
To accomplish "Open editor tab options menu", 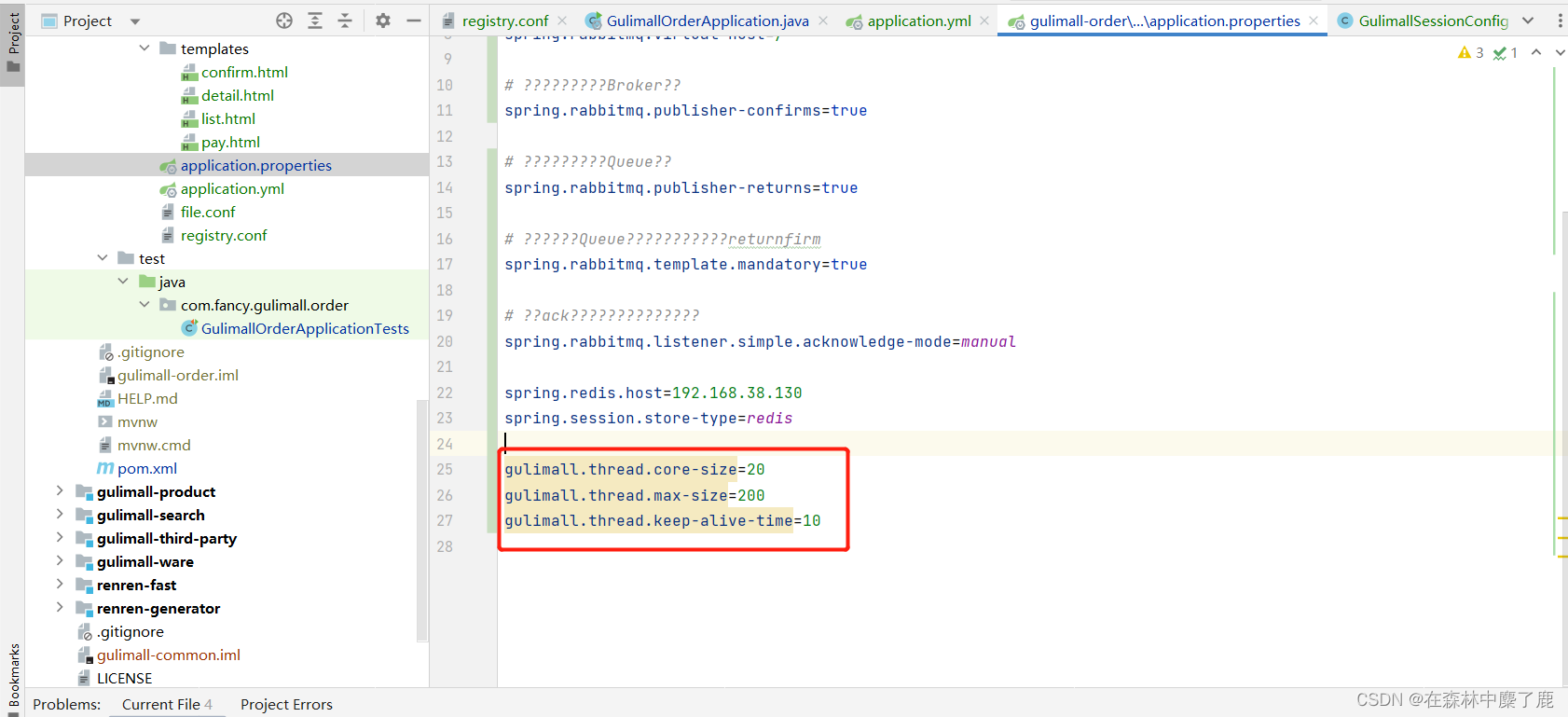I will [1560, 21].
